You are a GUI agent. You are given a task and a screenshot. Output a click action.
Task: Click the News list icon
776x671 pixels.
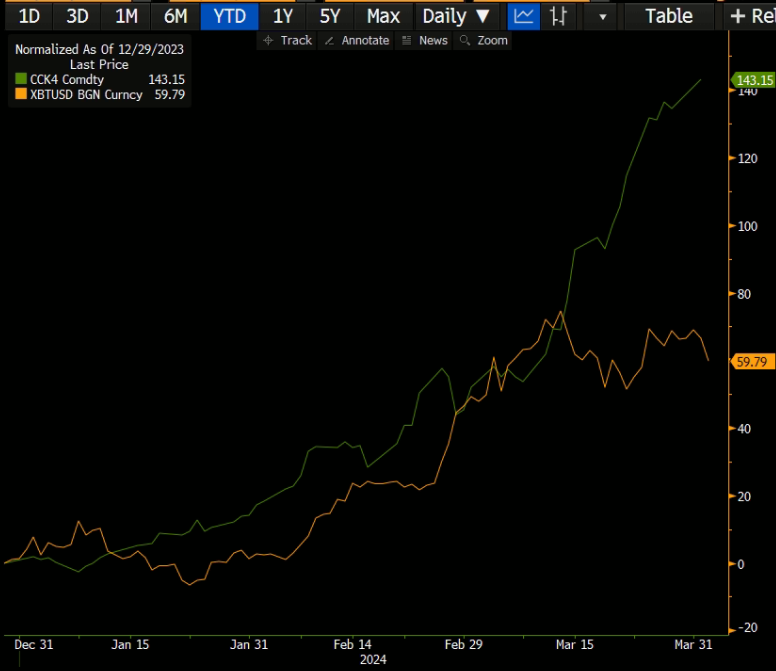pyautogui.click(x=407, y=40)
